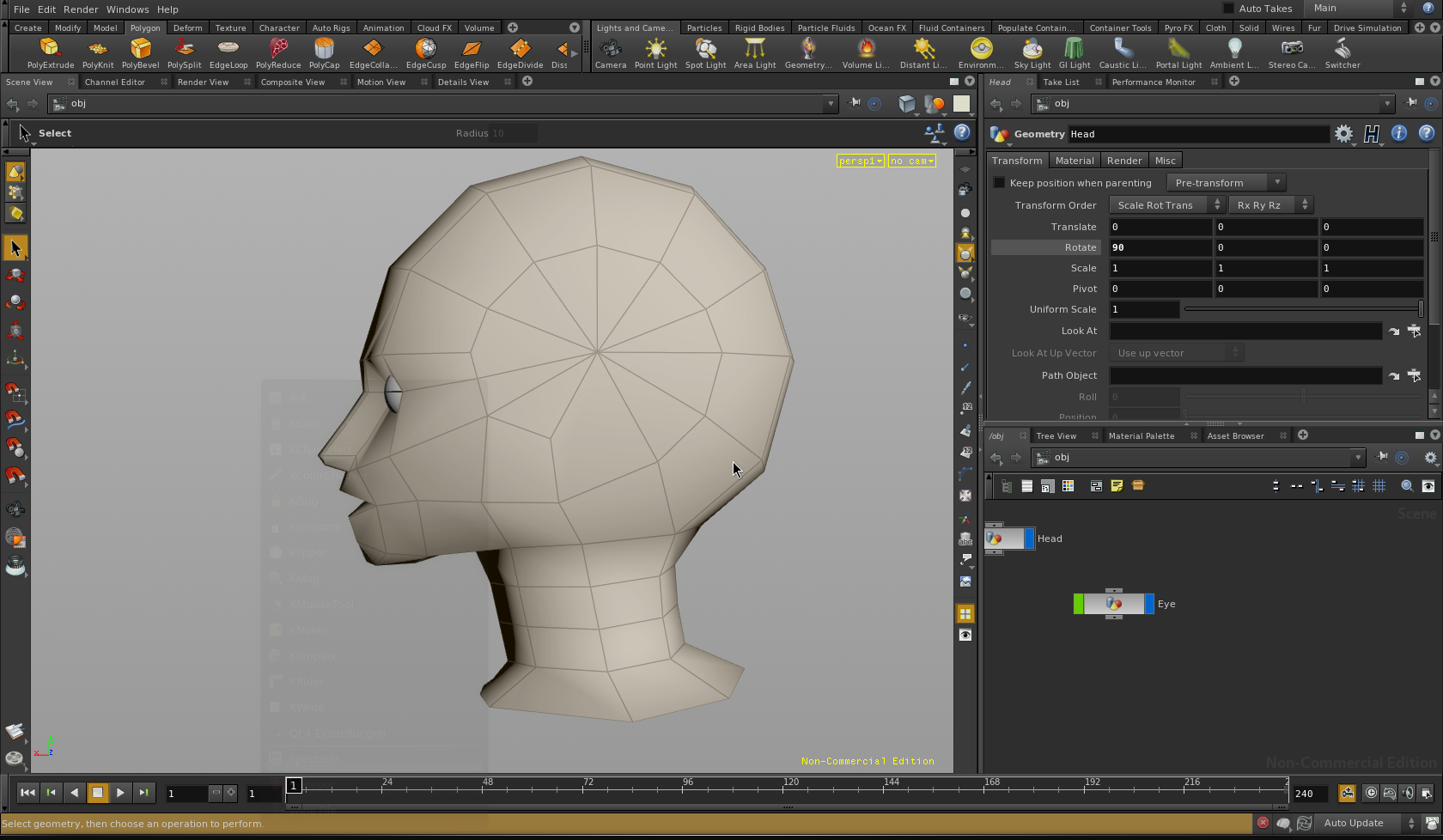This screenshot has width=1443, height=840.
Task: Open the Rx Ry Rz rotation order dropdown
Action: (1269, 205)
